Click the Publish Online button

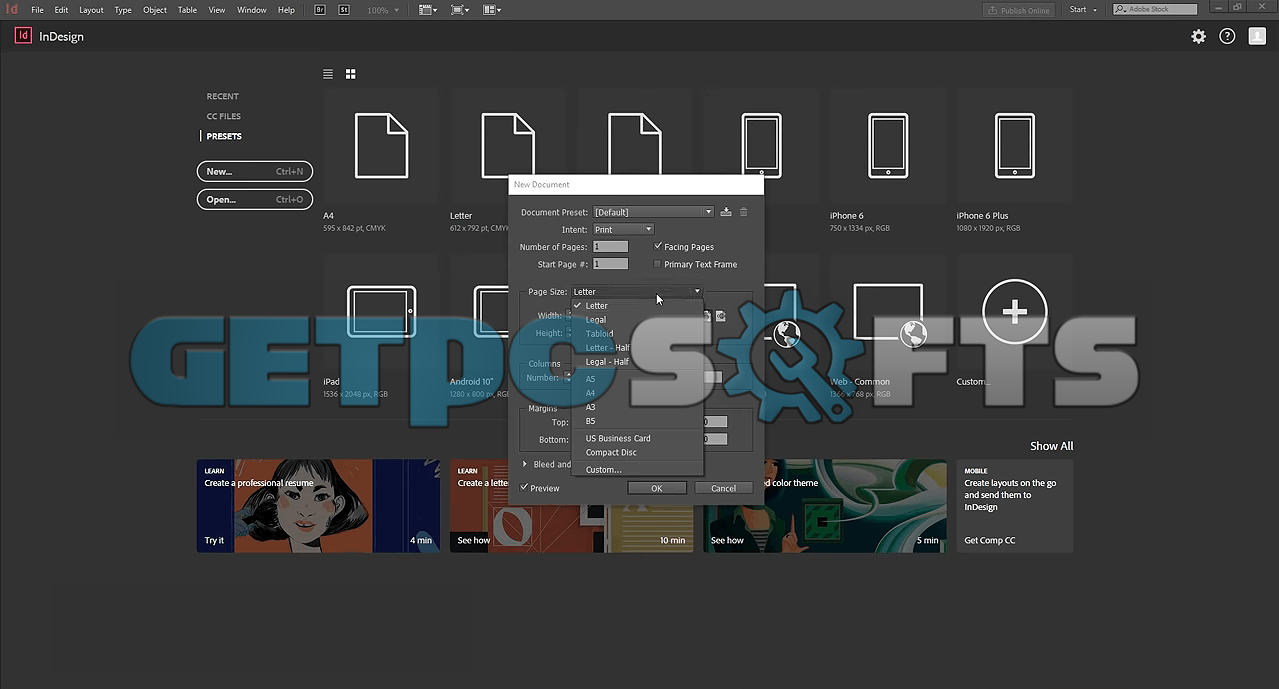coord(1019,10)
